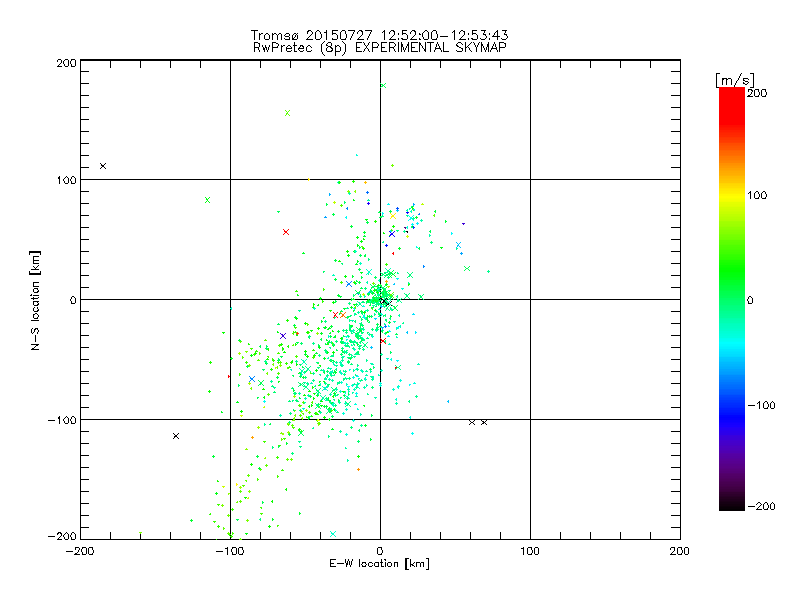
Task: Click the N-S axis '0' tick label
Action: [x=73, y=300]
